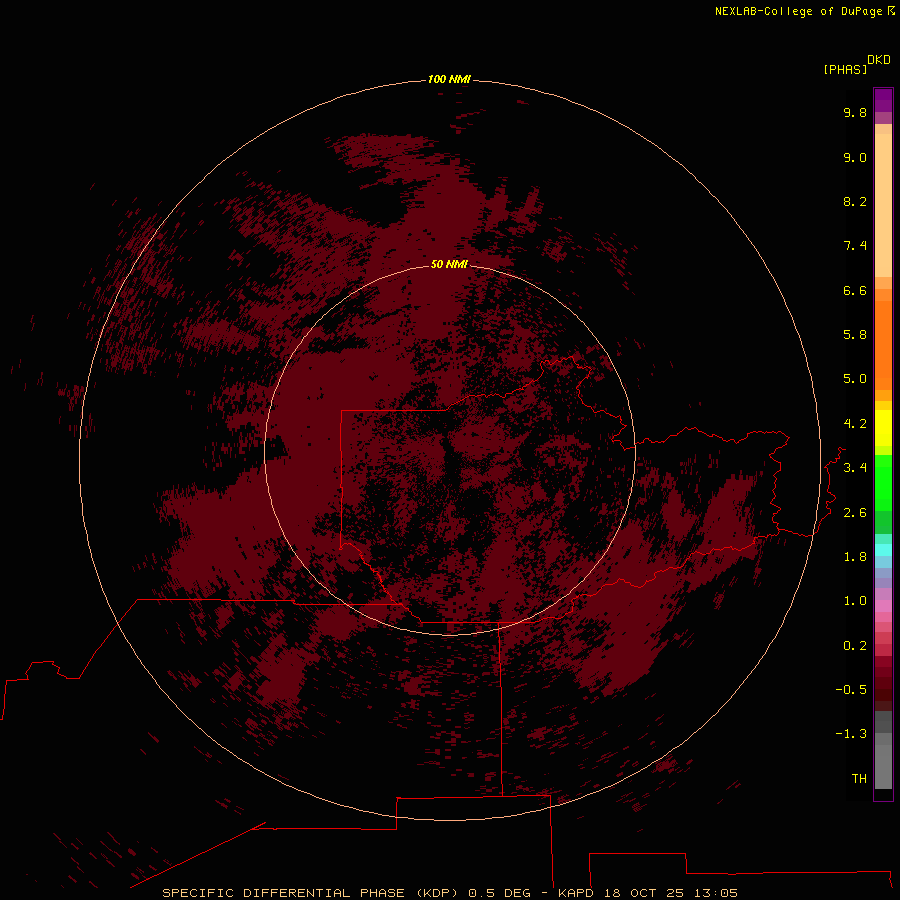900x900 pixels.
Task: Click the orange band on the color scale
Action: click(883, 345)
